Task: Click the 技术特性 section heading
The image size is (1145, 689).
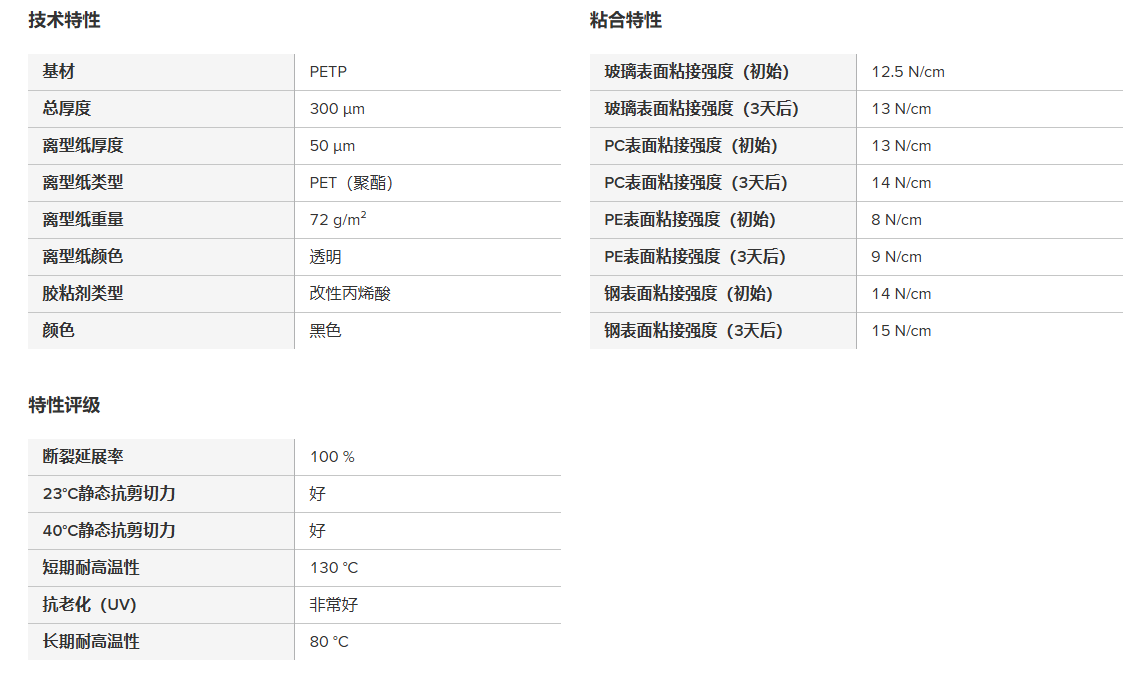Action: tap(64, 20)
